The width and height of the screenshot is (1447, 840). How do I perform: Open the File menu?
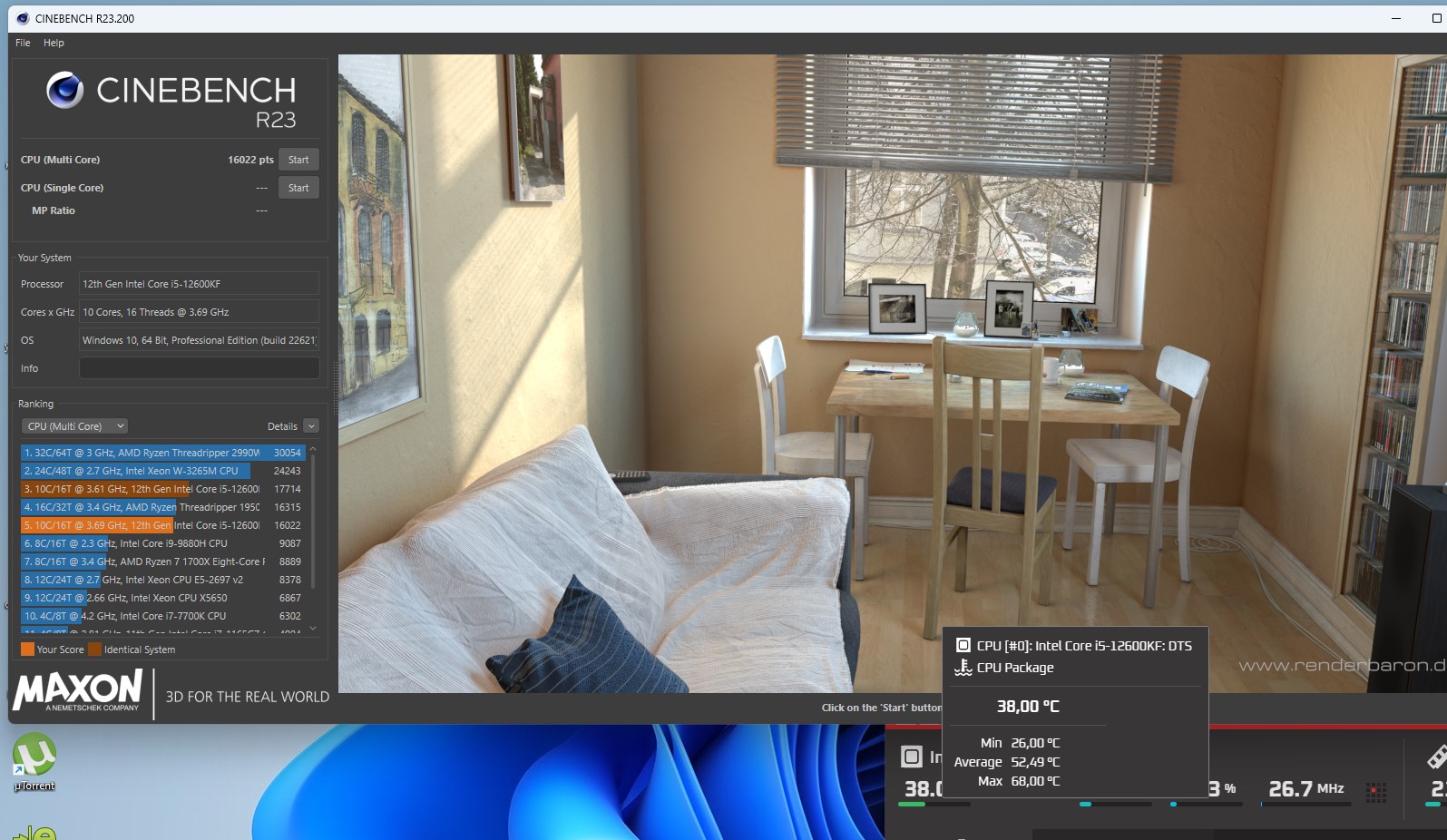pyautogui.click(x=23, y=43)
